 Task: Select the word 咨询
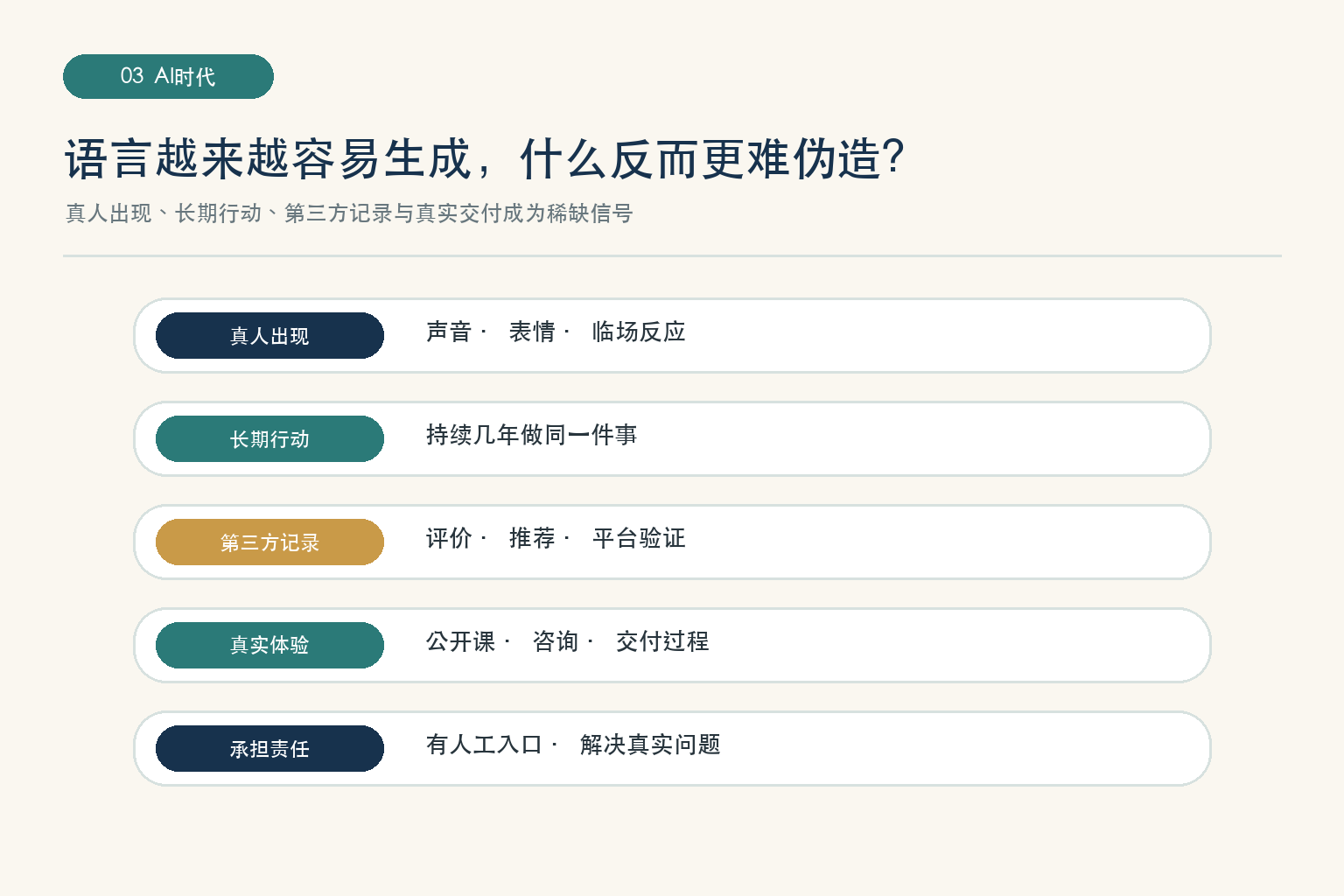pyautogui.click(x=556, y=641)
